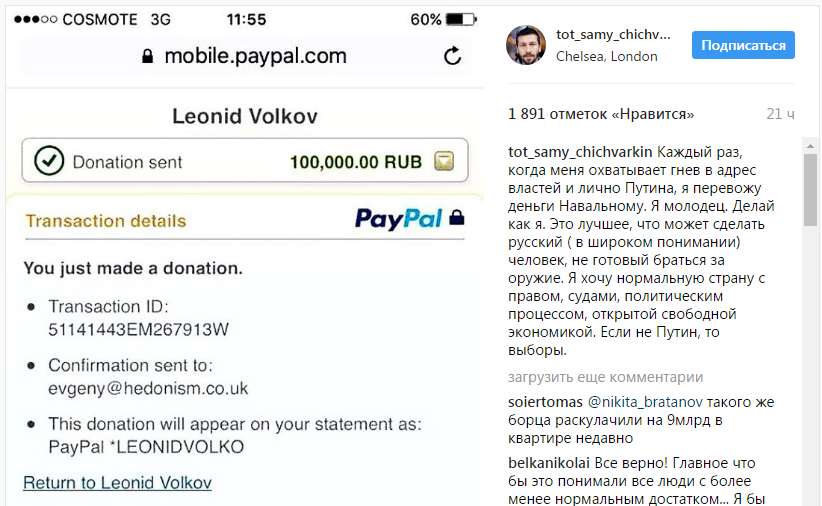The width and height of the screenshot is (822, 506).
Task: Open Return to Leonid Volkov link
Action: click(x=117, y=483)
